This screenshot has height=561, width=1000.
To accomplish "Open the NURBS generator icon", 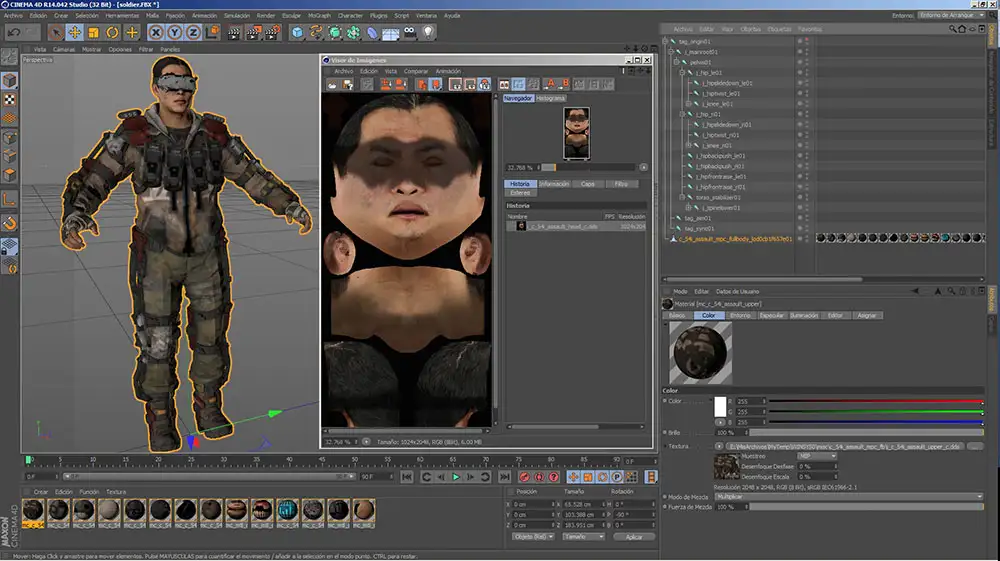I will (335, 32).
